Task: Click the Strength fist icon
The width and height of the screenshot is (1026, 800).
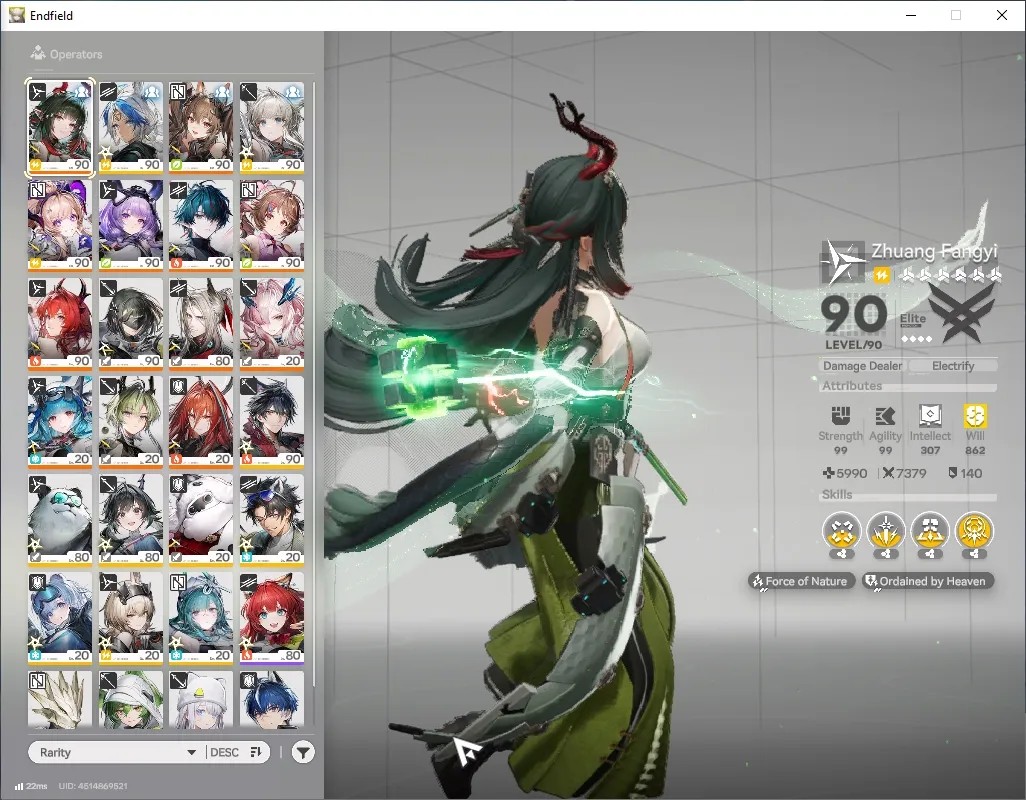Action: pos(841,416)
